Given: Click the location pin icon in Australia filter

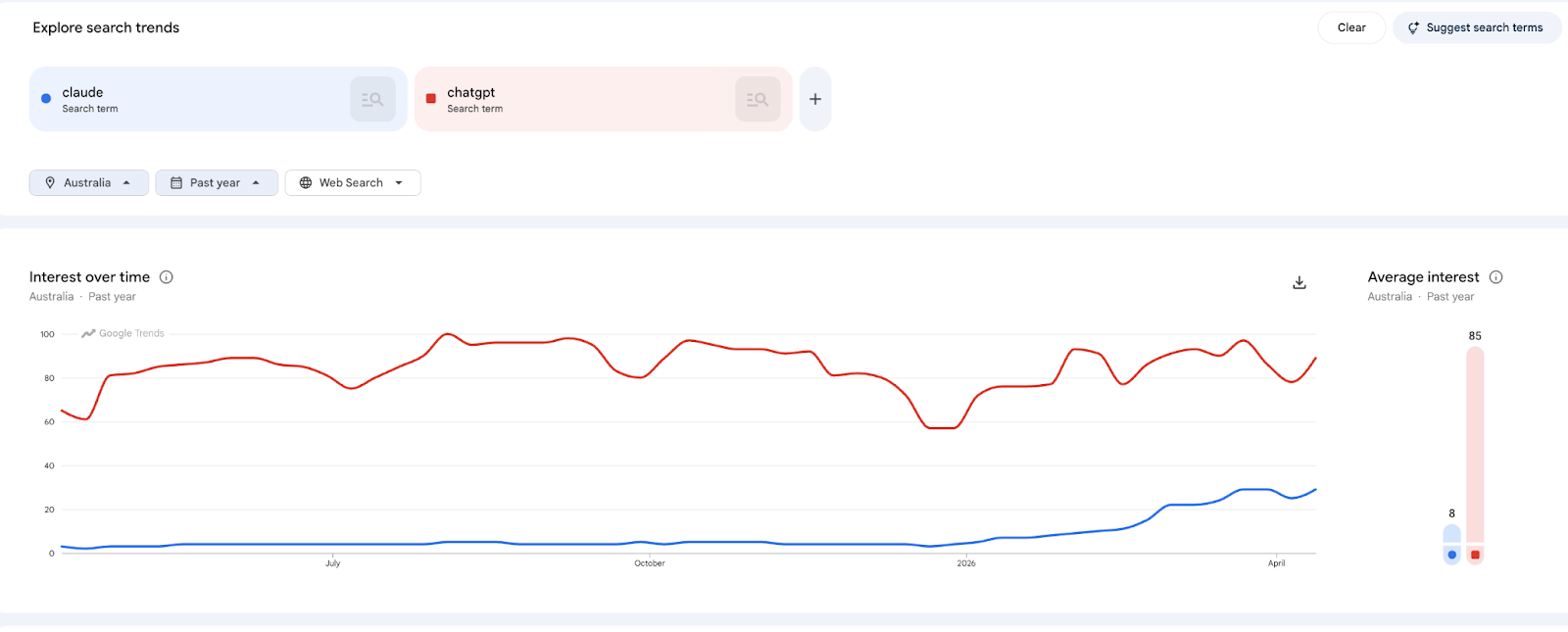Looking at the screenshot, I should tap(50, 183).
